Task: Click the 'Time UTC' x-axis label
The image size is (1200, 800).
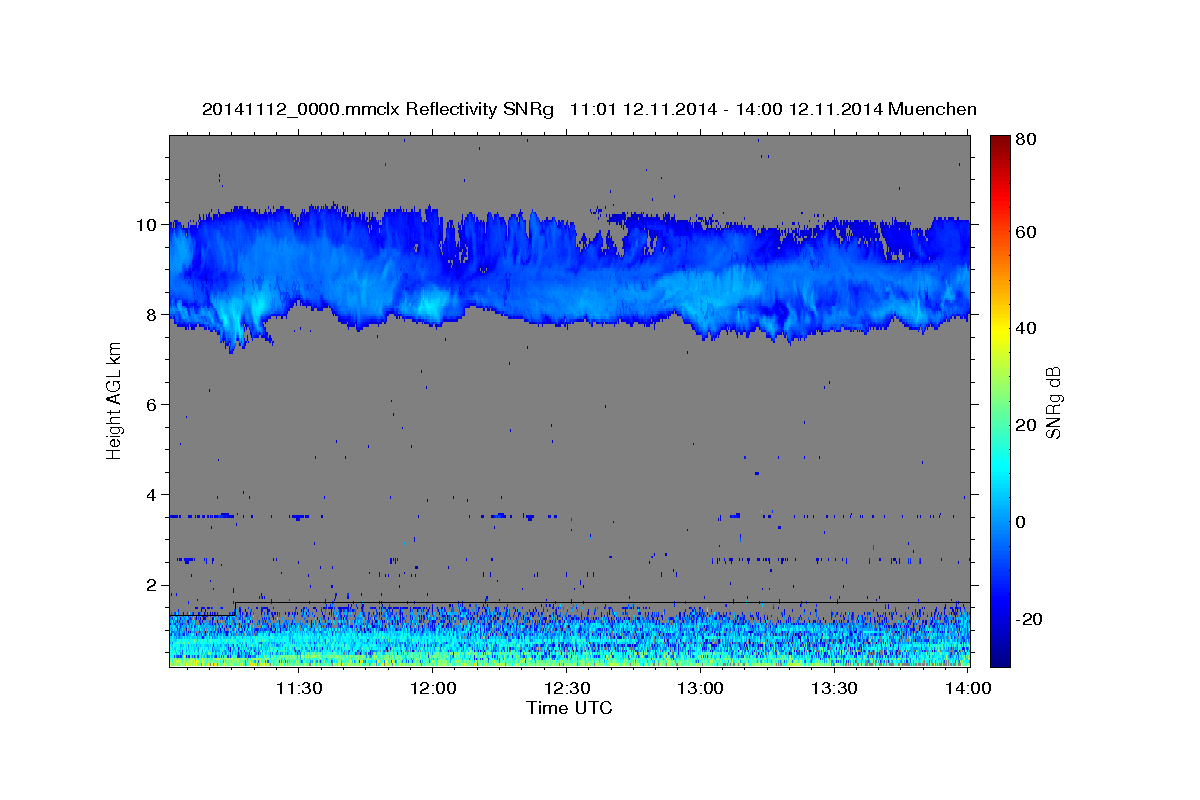Action: click(x=569, y=708)
